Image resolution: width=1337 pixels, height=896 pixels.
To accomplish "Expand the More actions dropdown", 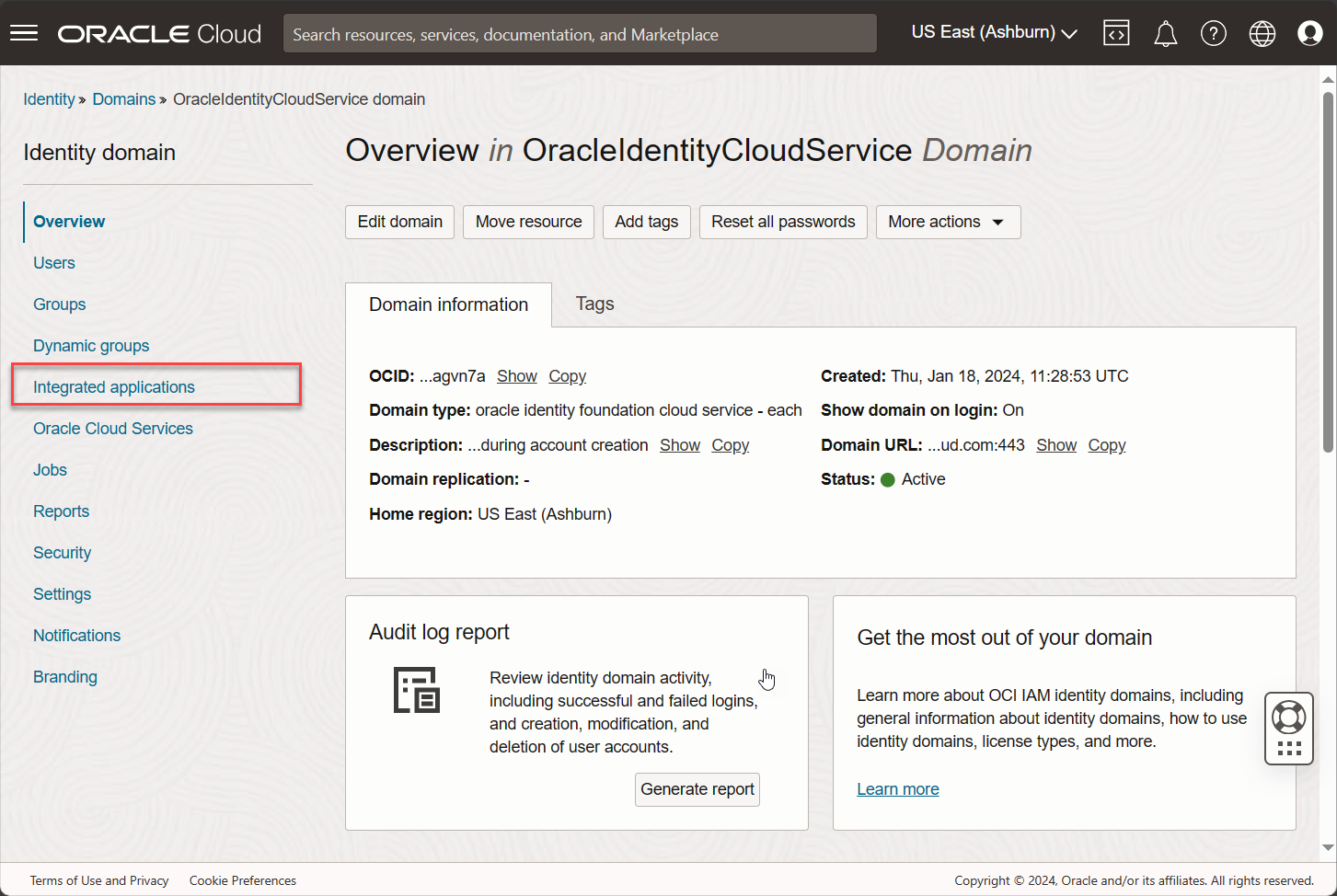I will pyautogui.click(x=947, y=222).
